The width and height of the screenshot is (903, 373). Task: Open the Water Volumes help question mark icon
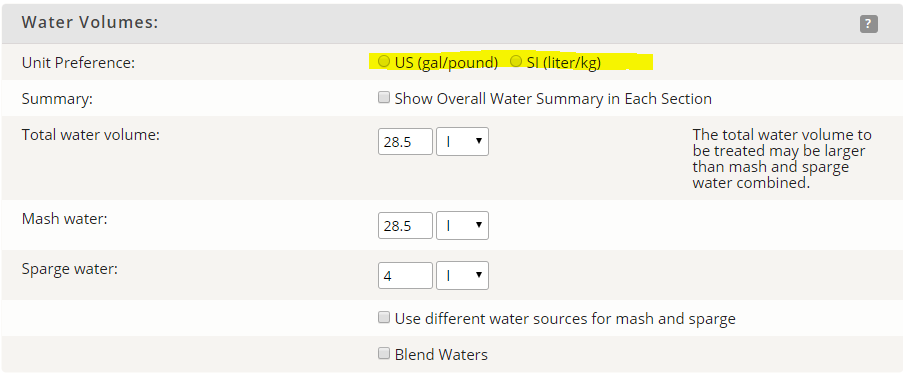click(x=868, y=24)
